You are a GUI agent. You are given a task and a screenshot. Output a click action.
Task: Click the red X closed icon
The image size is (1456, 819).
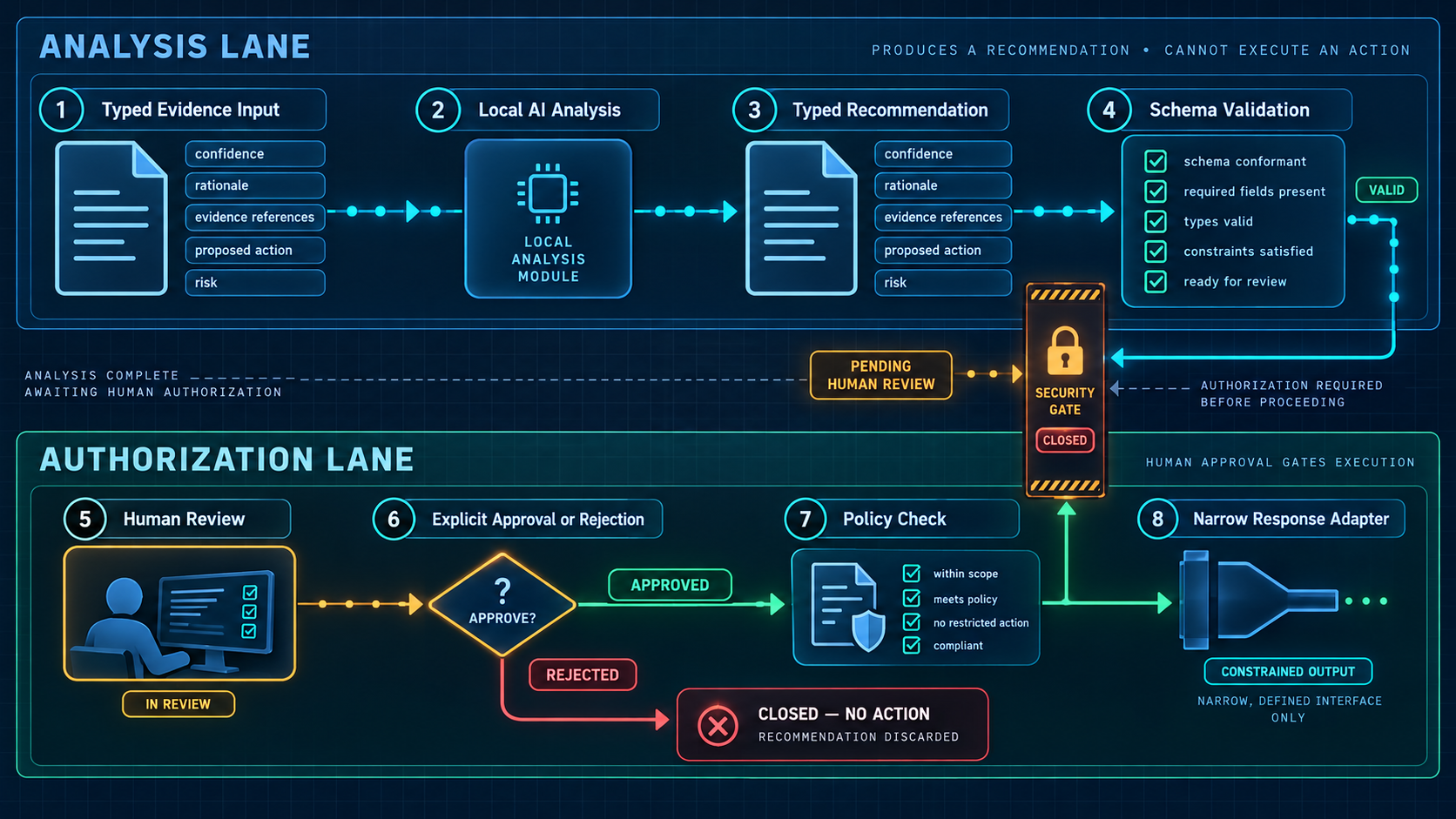(718, 725)
